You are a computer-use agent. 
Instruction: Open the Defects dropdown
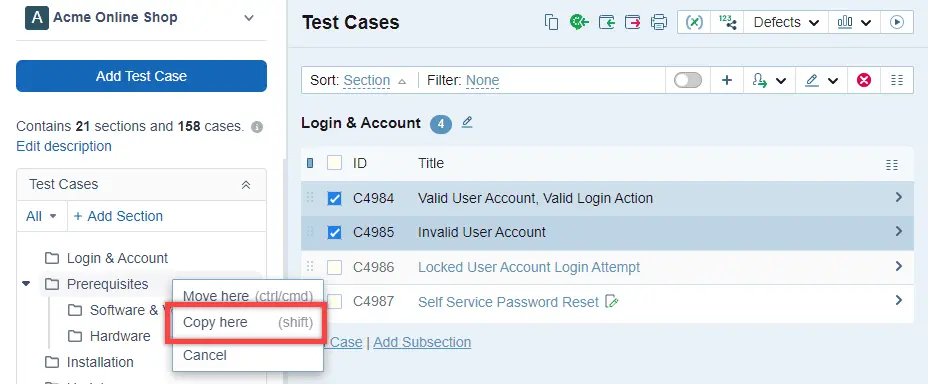point(786,22)
